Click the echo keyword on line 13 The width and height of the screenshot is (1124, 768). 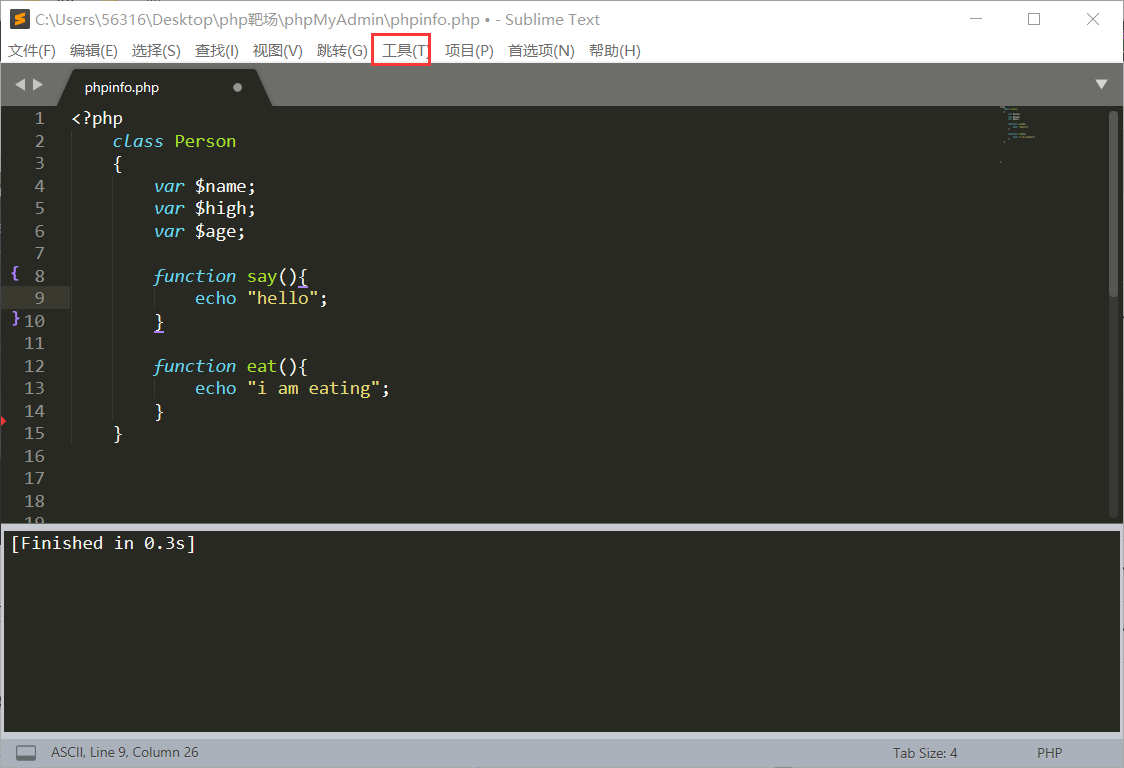click(215, 389)
